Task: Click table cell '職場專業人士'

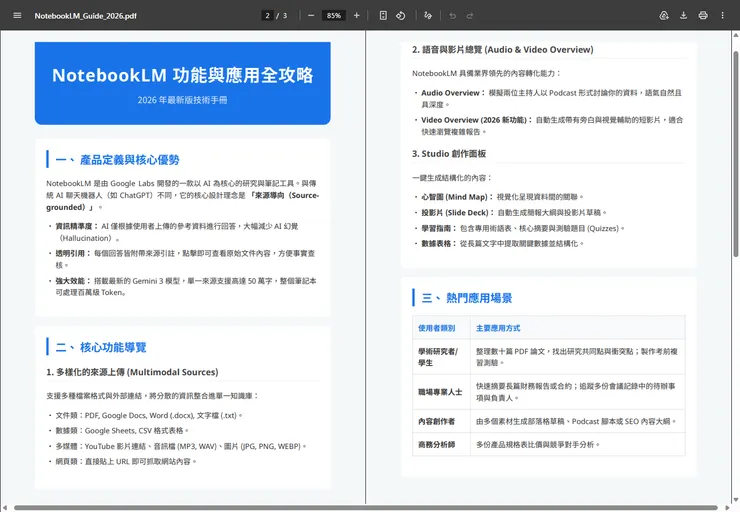Action: pyautogui.click(x=440, y=392)
